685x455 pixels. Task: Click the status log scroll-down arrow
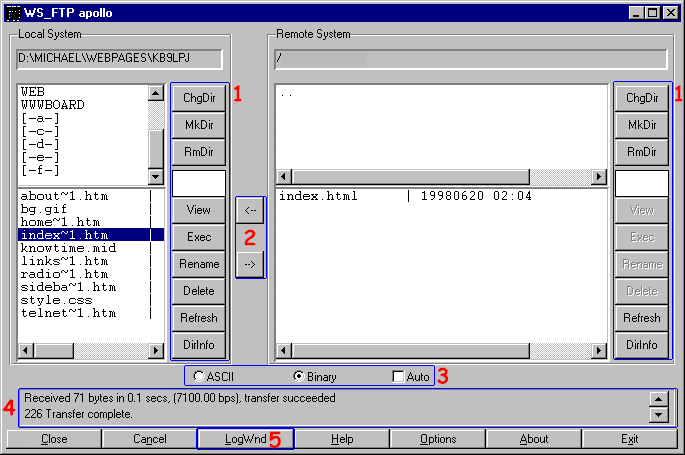pos(658,414)
